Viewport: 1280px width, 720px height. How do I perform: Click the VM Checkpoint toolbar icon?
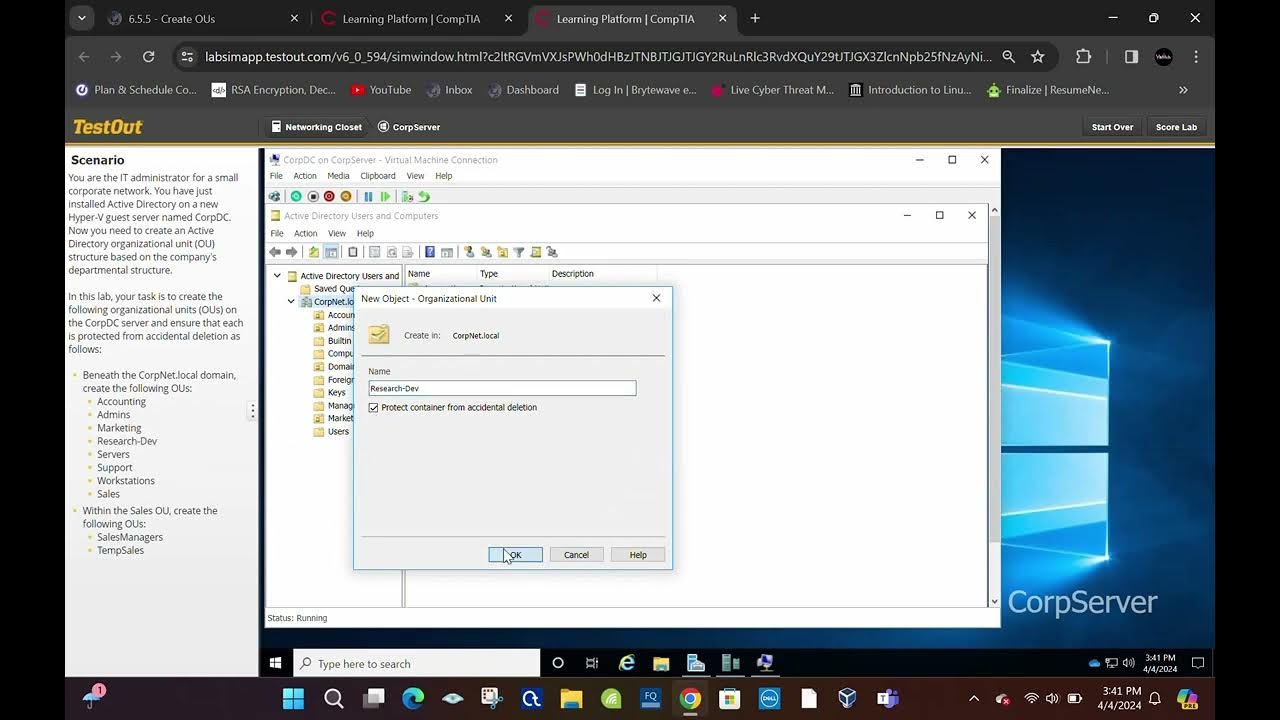click(407, 196)
